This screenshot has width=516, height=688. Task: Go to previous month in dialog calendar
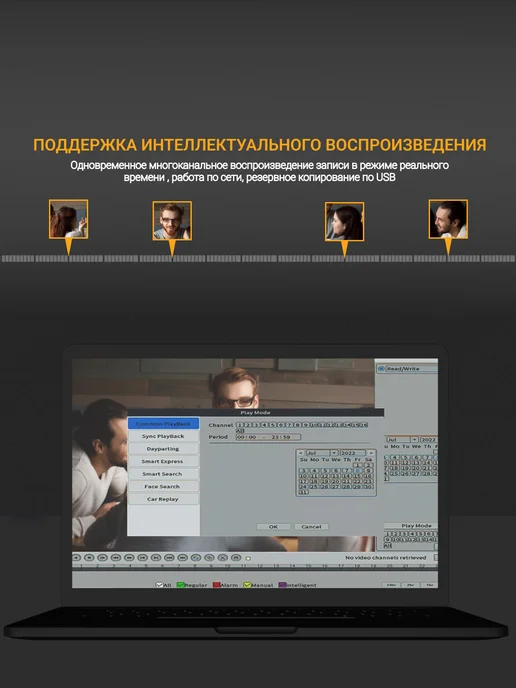pos(301,453)
